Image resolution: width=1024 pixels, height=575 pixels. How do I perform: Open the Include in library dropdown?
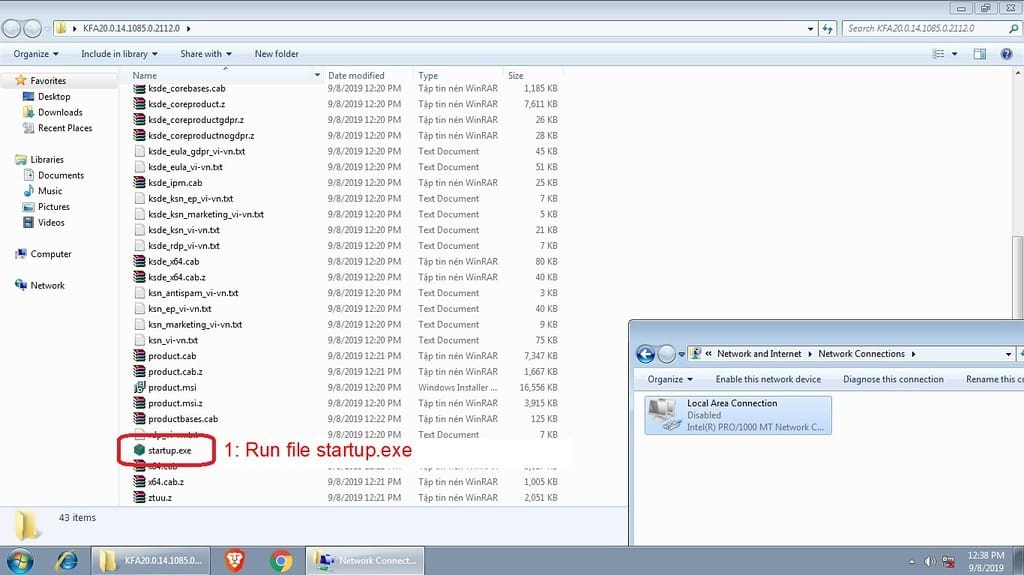(x=119, y=54)
